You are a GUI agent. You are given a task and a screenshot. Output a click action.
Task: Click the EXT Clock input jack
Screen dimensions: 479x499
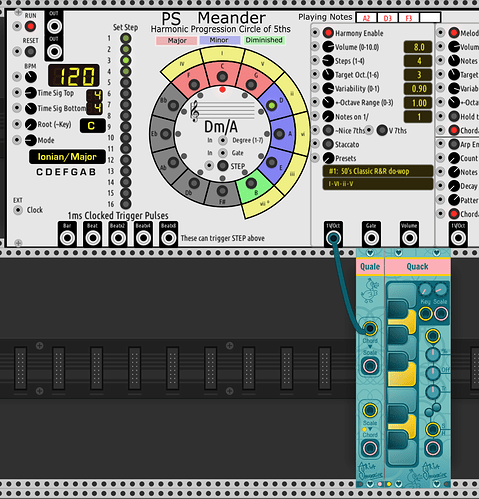[x=18, y=210]
